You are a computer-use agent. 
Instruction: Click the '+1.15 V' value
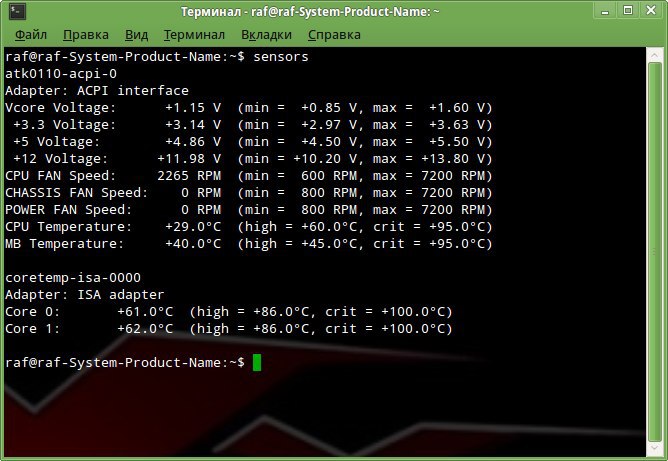coord(193,108)
